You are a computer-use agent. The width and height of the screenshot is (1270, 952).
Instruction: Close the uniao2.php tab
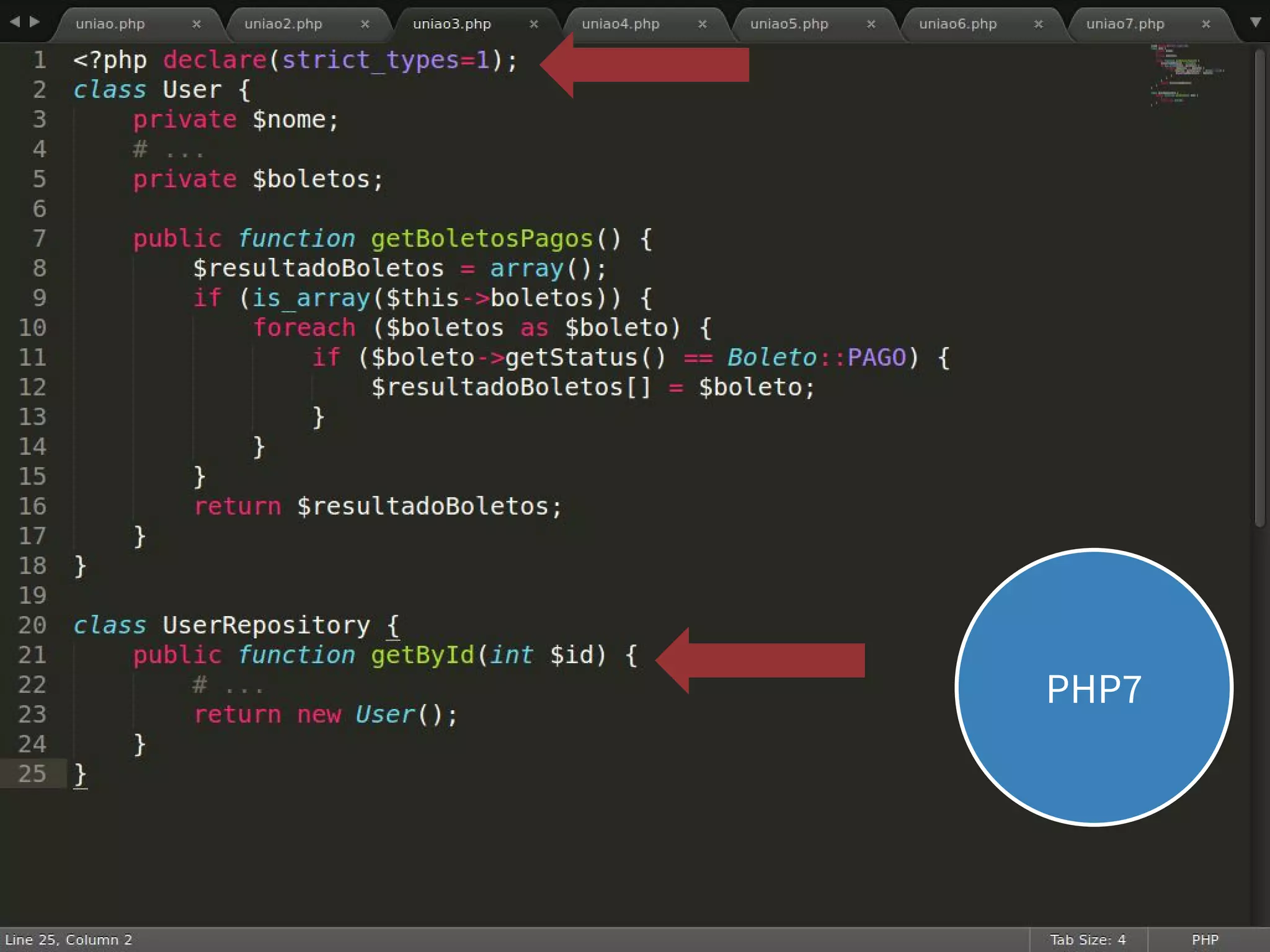click(x=365, y=24)
